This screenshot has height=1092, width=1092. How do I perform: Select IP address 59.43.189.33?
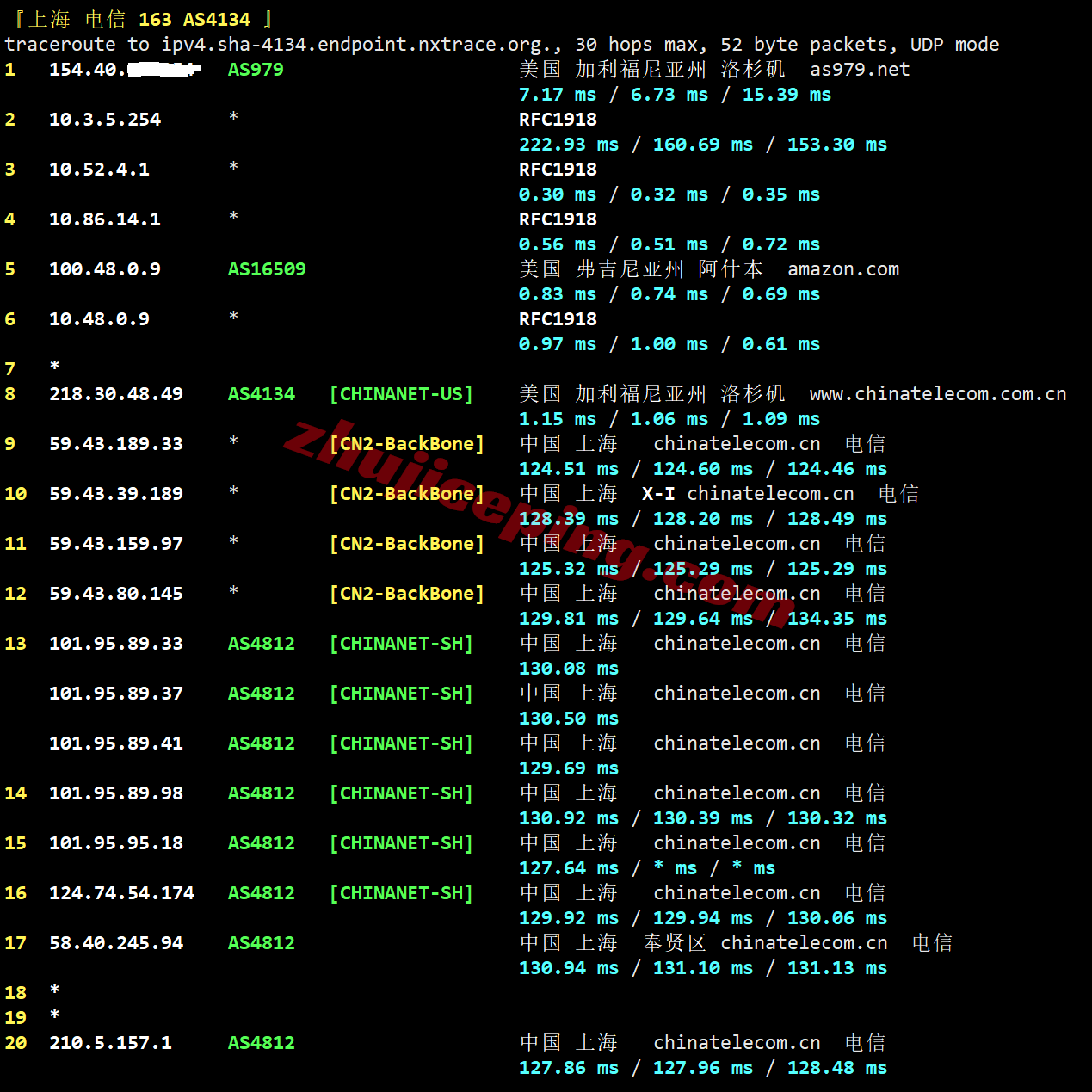[116, 444]
